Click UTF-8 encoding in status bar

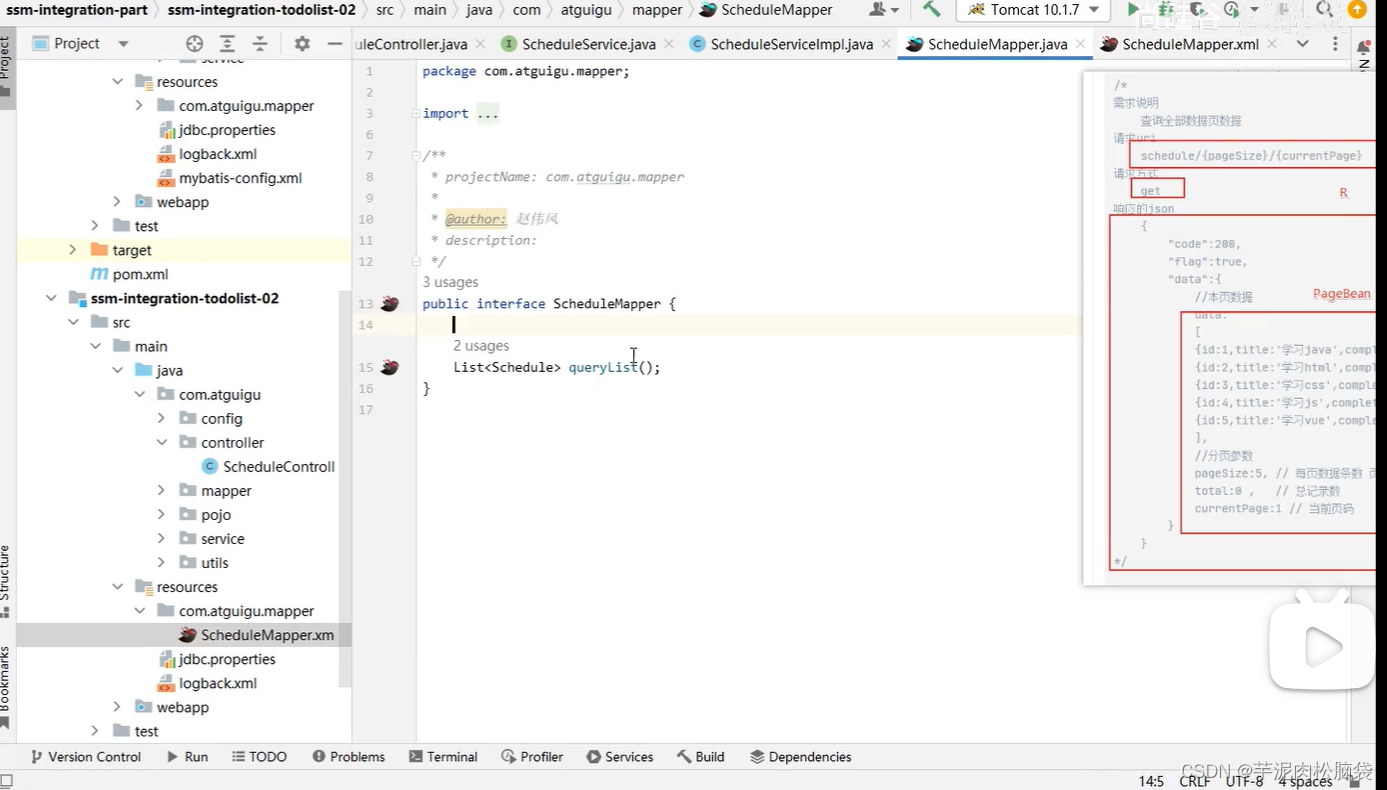[x=1245, y=781]
